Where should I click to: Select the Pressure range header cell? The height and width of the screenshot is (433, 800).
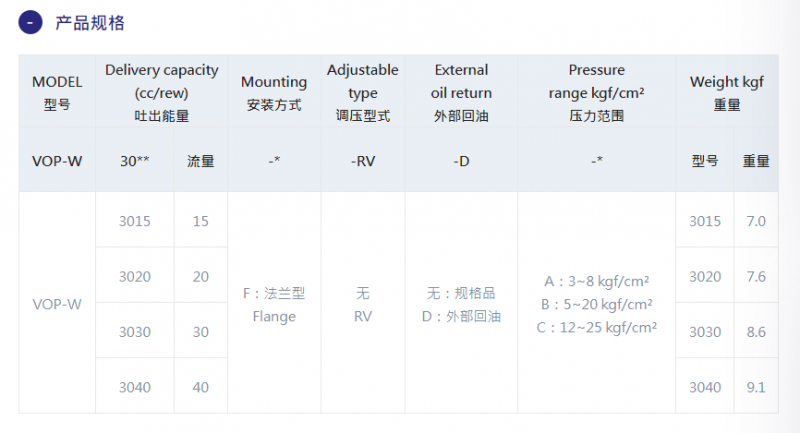pos(596,93)
